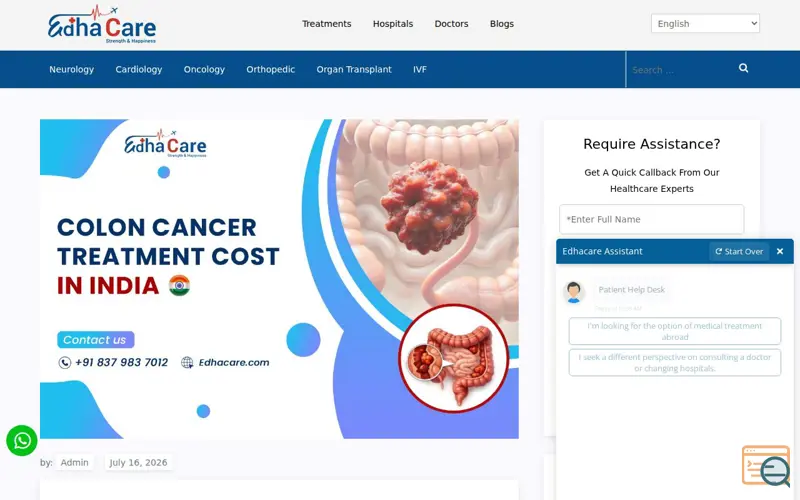Close the Edhacare Assistant chat
The height and width of the screenshot is (500, 800).
click(780, 252)
